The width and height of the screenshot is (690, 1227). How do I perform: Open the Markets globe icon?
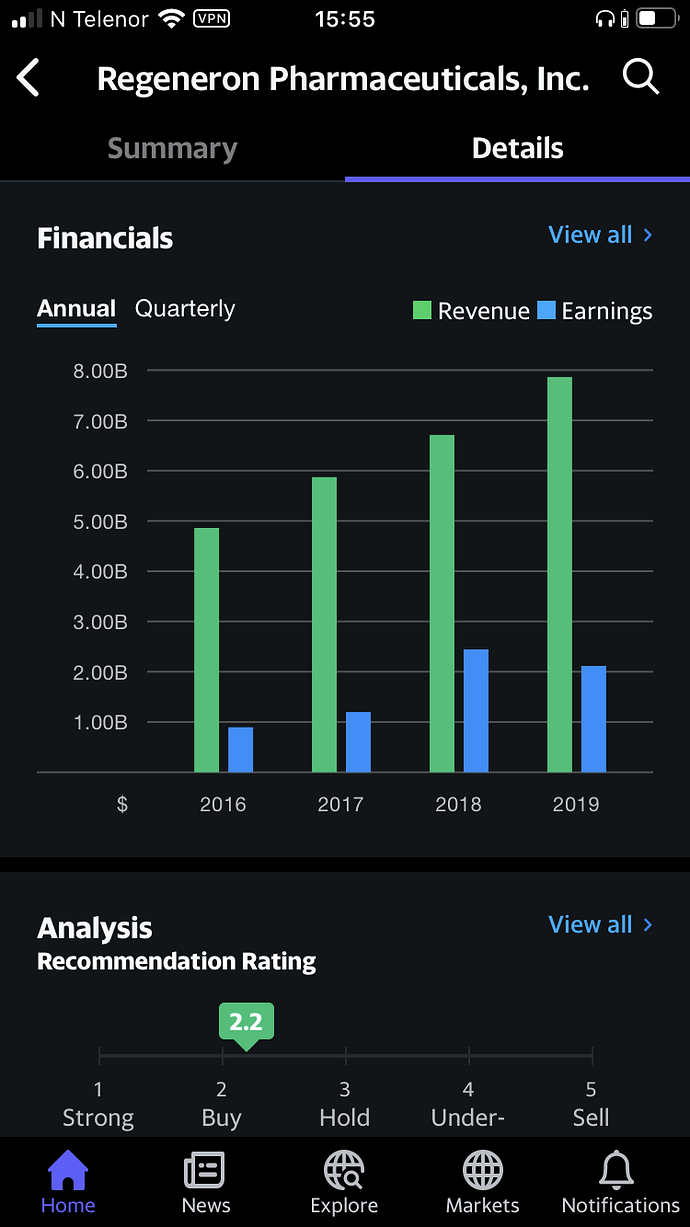482,1170
